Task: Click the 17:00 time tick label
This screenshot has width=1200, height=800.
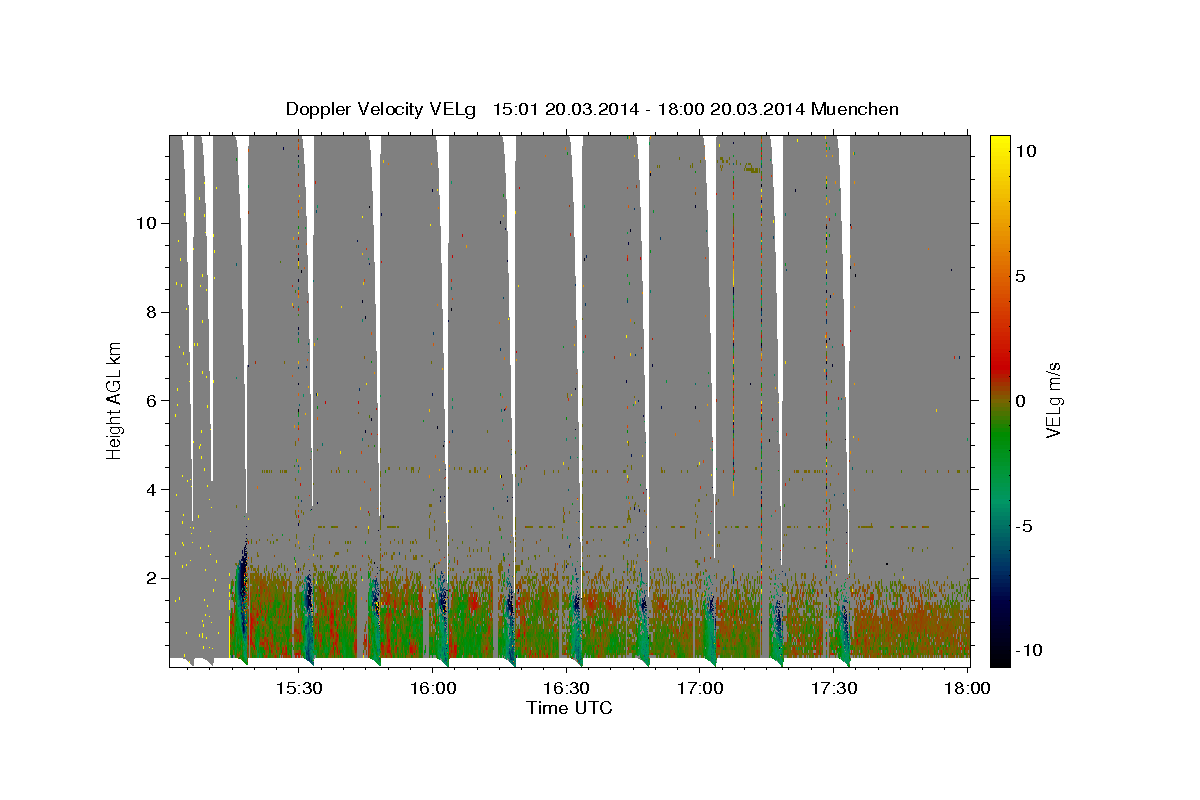Action: pos(700,688)
